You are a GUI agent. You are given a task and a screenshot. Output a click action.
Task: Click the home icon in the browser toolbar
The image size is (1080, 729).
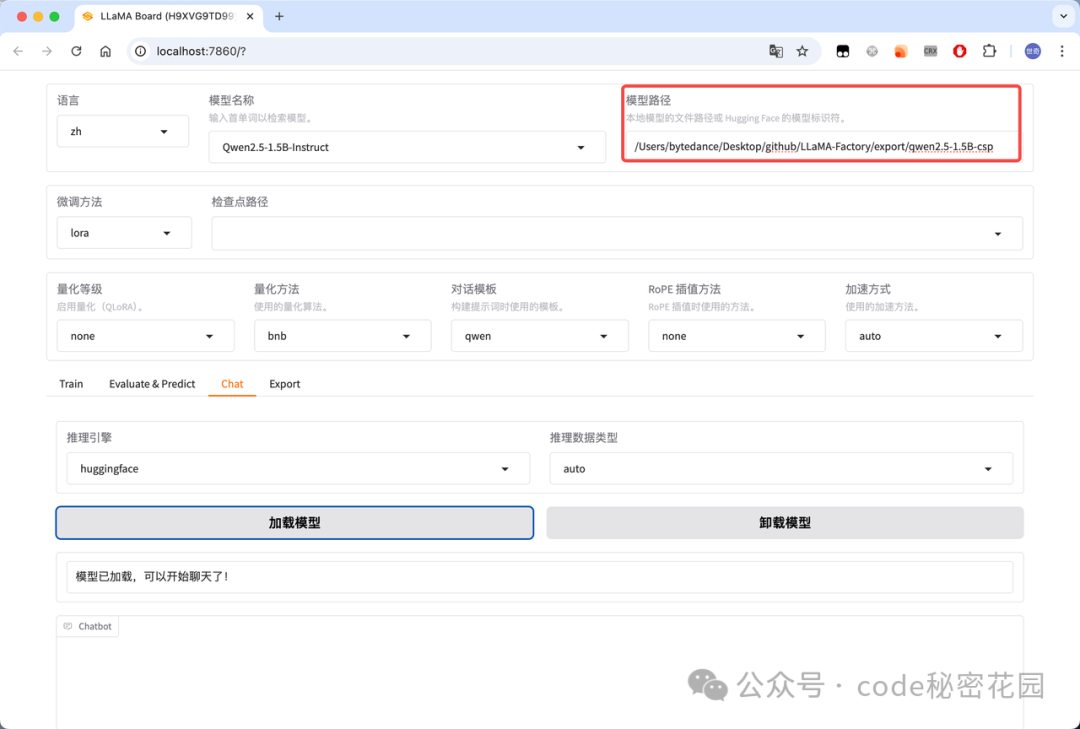(x=105, y=50)
